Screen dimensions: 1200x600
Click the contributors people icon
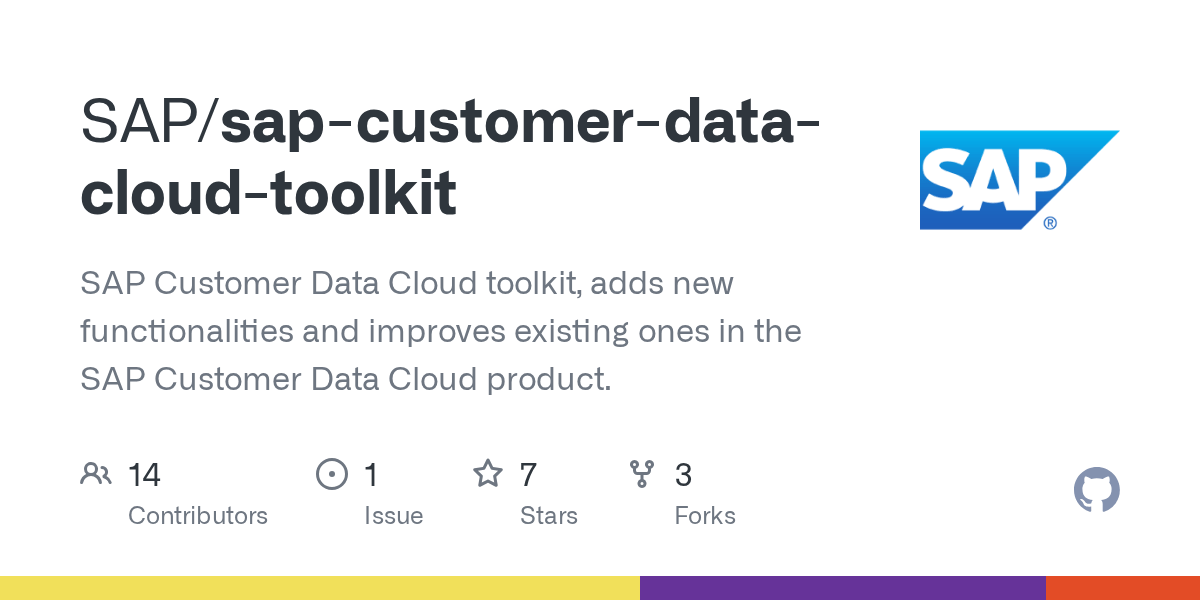coord(96,474)
